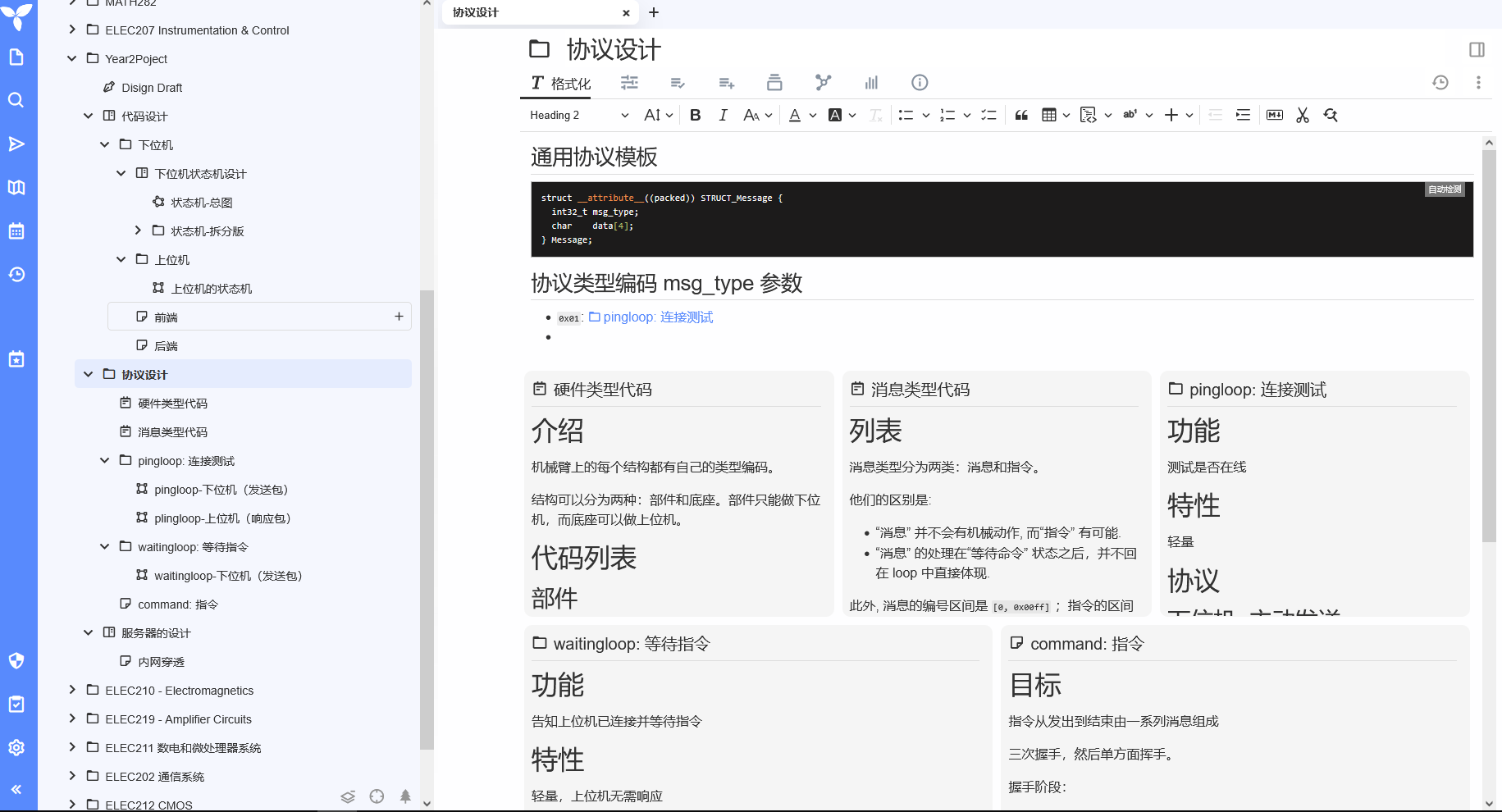
Task: Open the properties sliders ribbon tab
Action: pos(629,82)
